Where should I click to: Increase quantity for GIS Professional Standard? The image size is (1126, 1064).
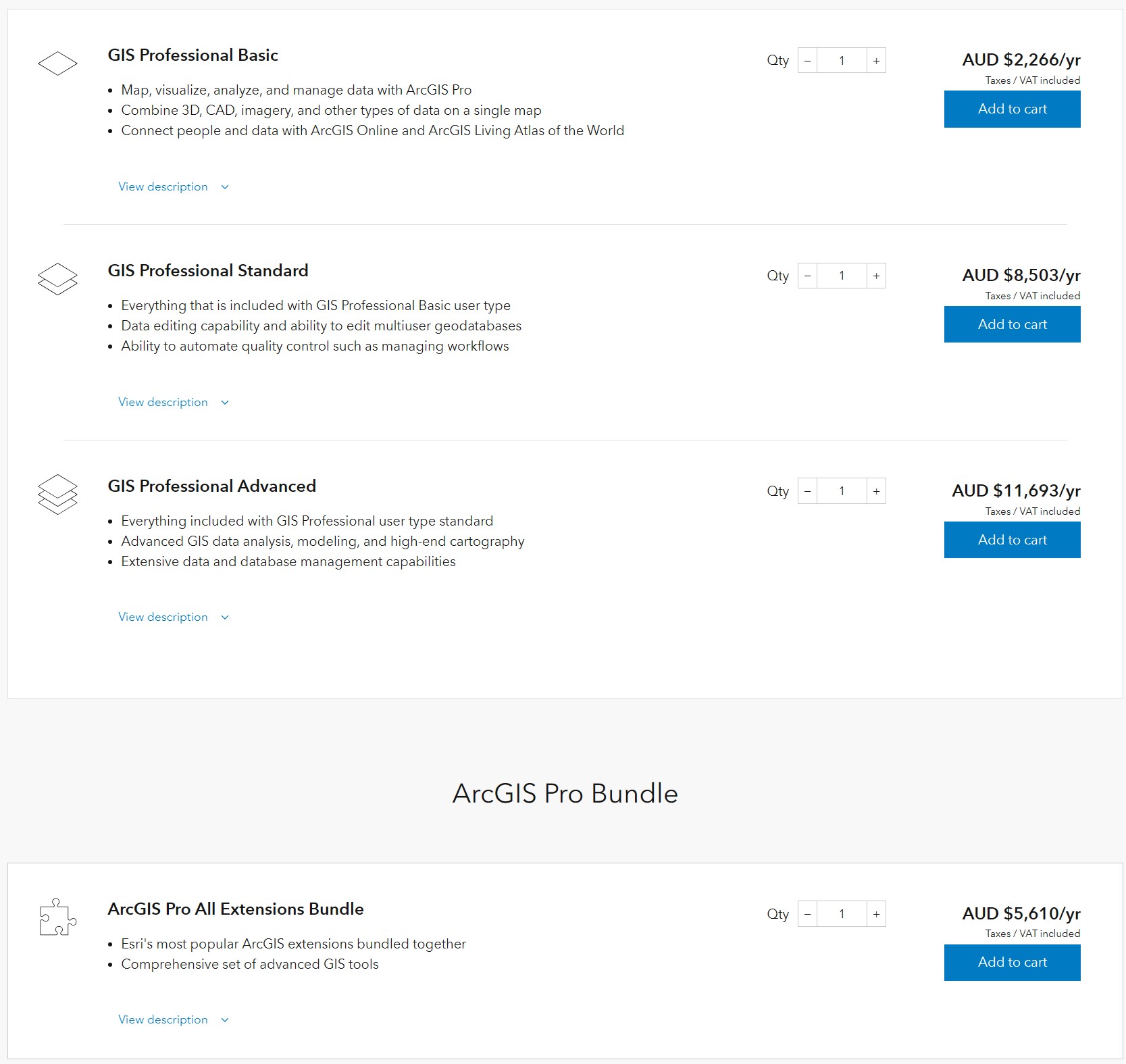click(x=876, y=276)
